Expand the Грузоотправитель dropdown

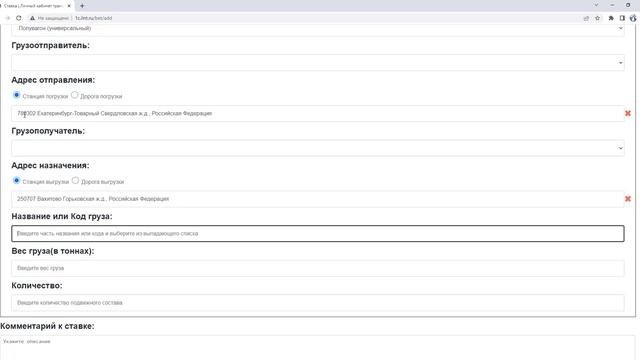[318, 62]
